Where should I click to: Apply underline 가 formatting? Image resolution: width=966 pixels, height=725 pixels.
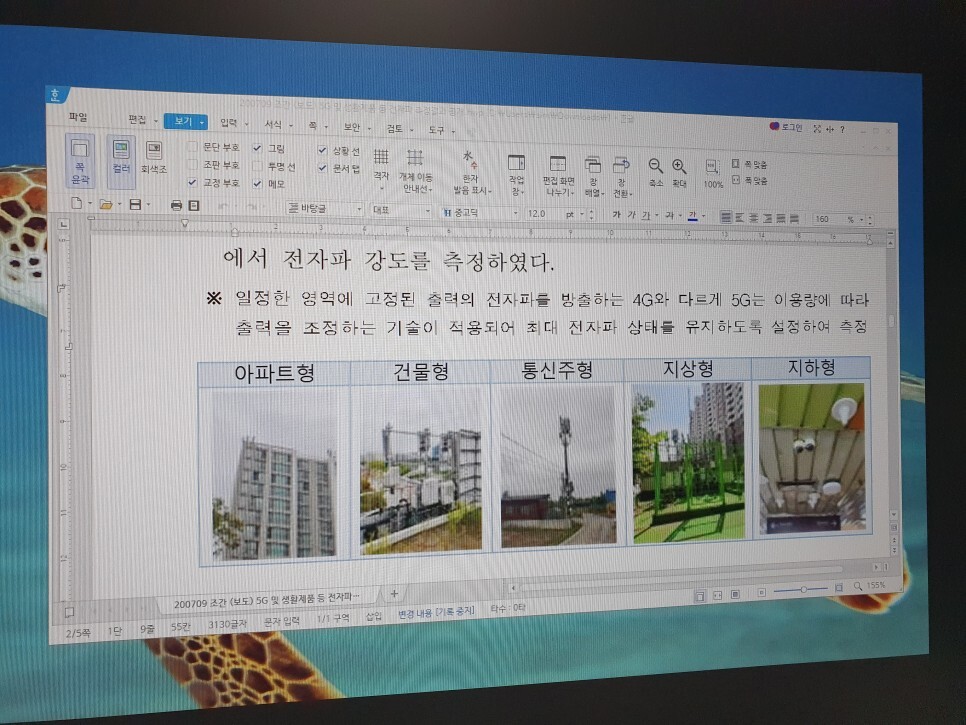646,215
